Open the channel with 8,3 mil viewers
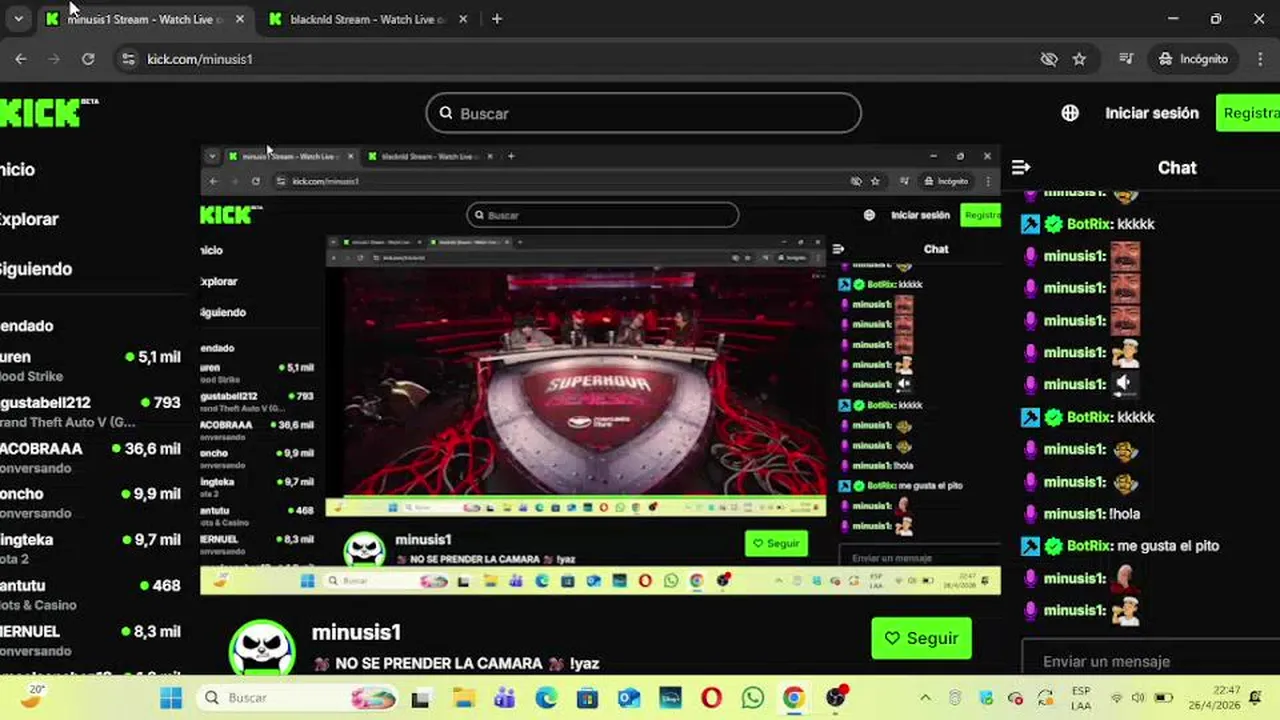 90,640
